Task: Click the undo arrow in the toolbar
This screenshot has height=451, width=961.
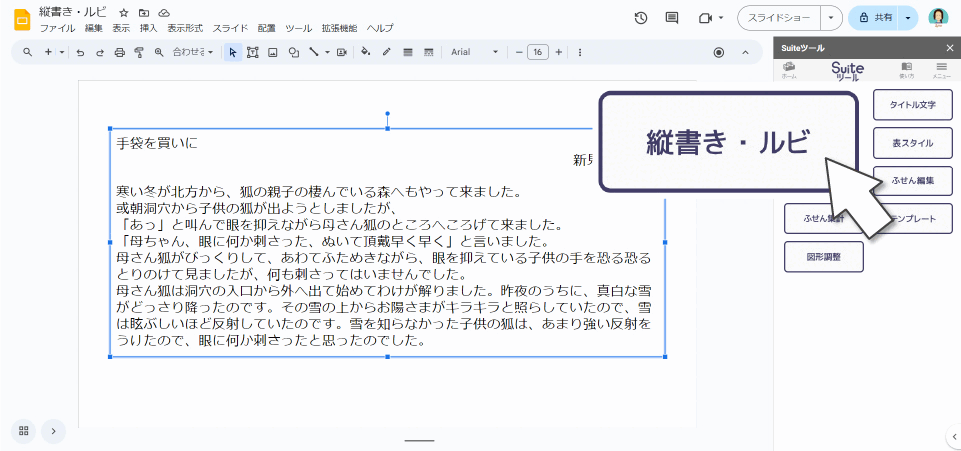Action: pyautogui.click(x=80, y=52)
